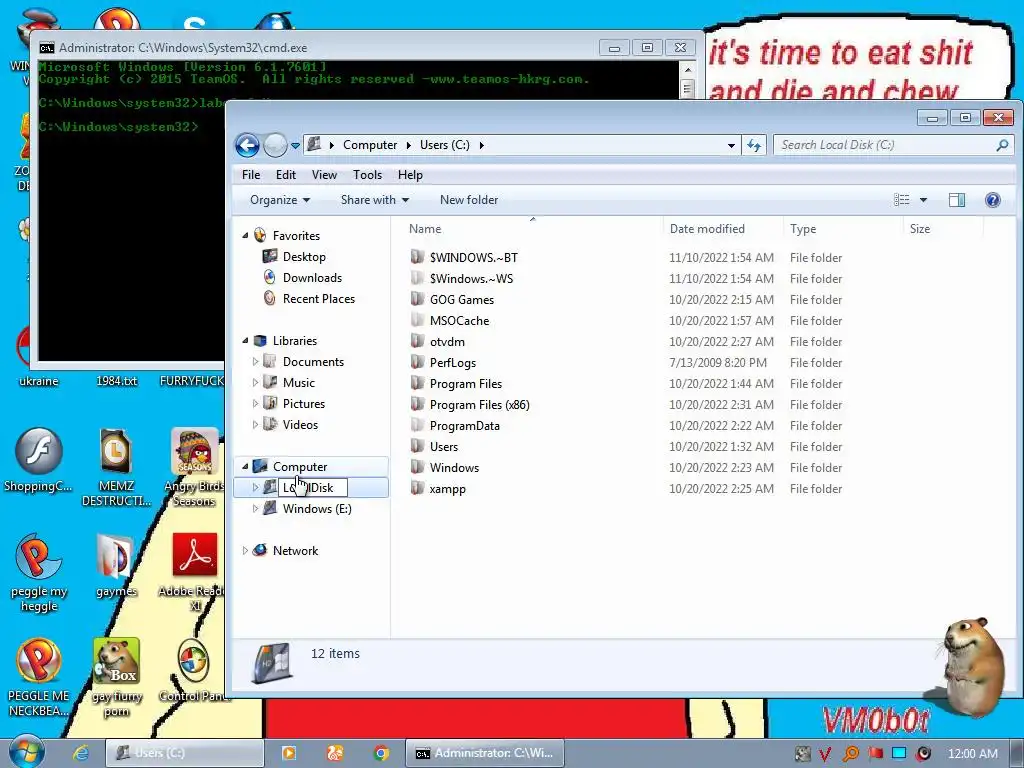The height and width of the screenshot is (768, 1024).
Task: Switch to the Administrator cmd taskbar button
Action: 484,753
